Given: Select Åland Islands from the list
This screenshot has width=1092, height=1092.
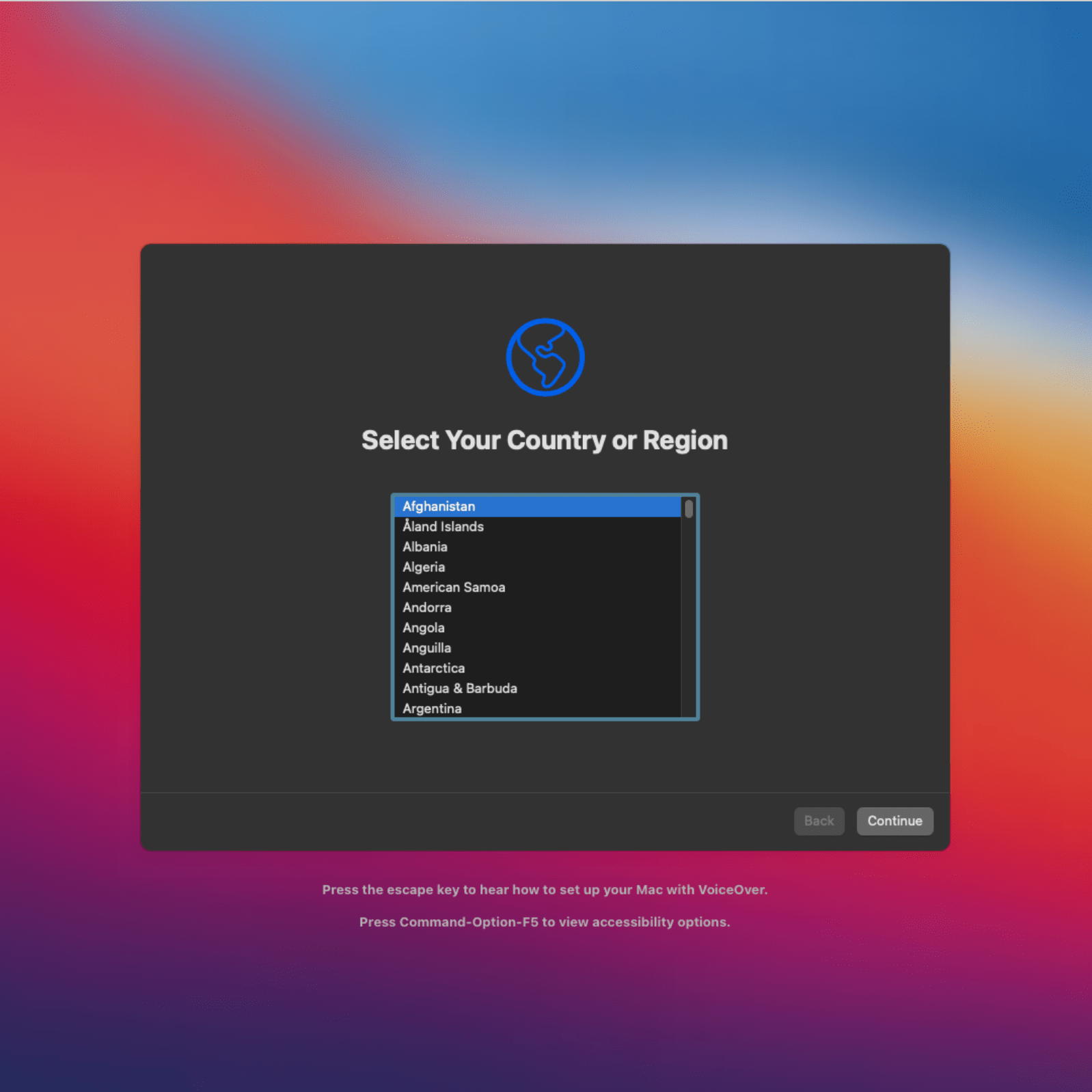Looking at the screenshot, I should [443, 527].
